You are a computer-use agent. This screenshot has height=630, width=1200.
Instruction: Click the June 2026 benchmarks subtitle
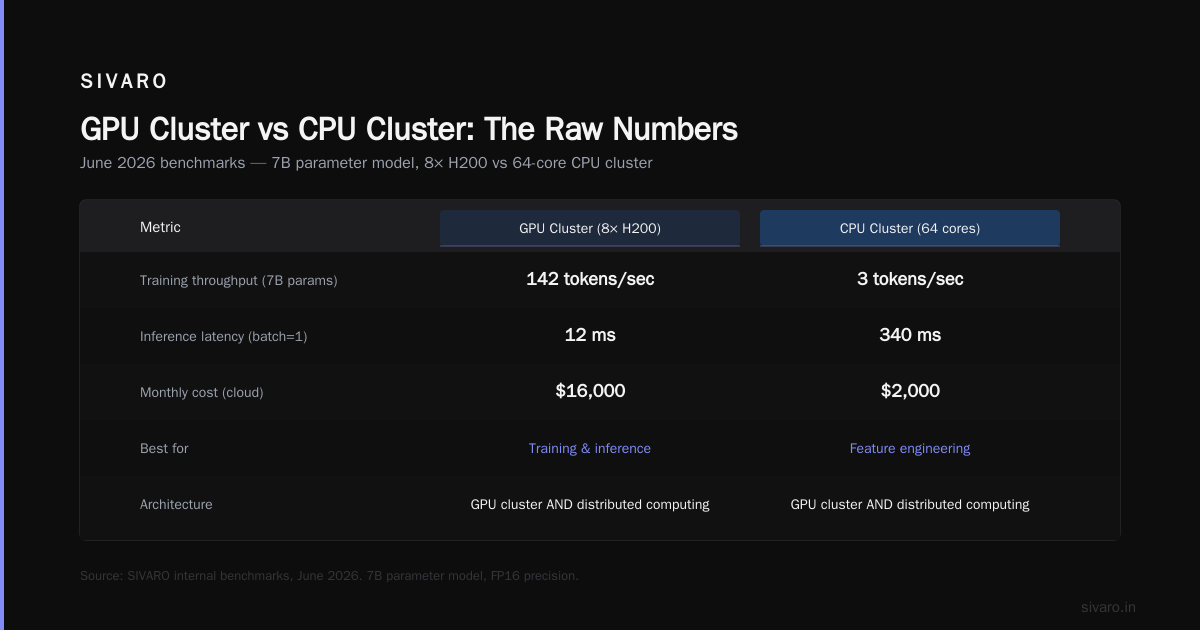366,163
